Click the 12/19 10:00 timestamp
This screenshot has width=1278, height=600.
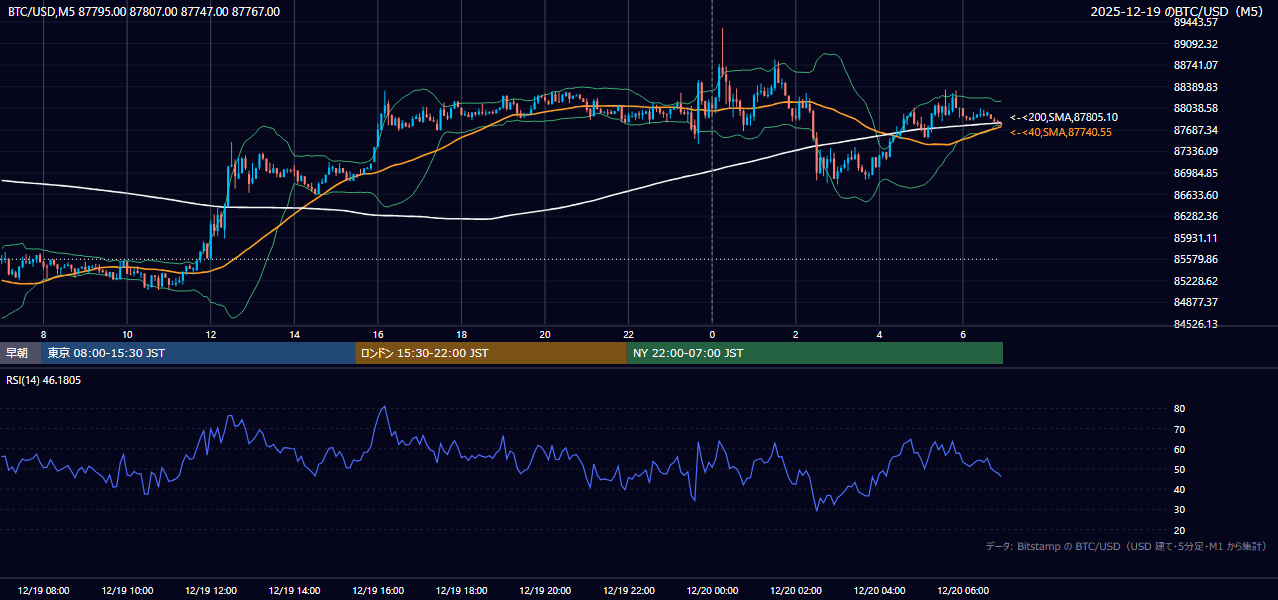(127, 591)
